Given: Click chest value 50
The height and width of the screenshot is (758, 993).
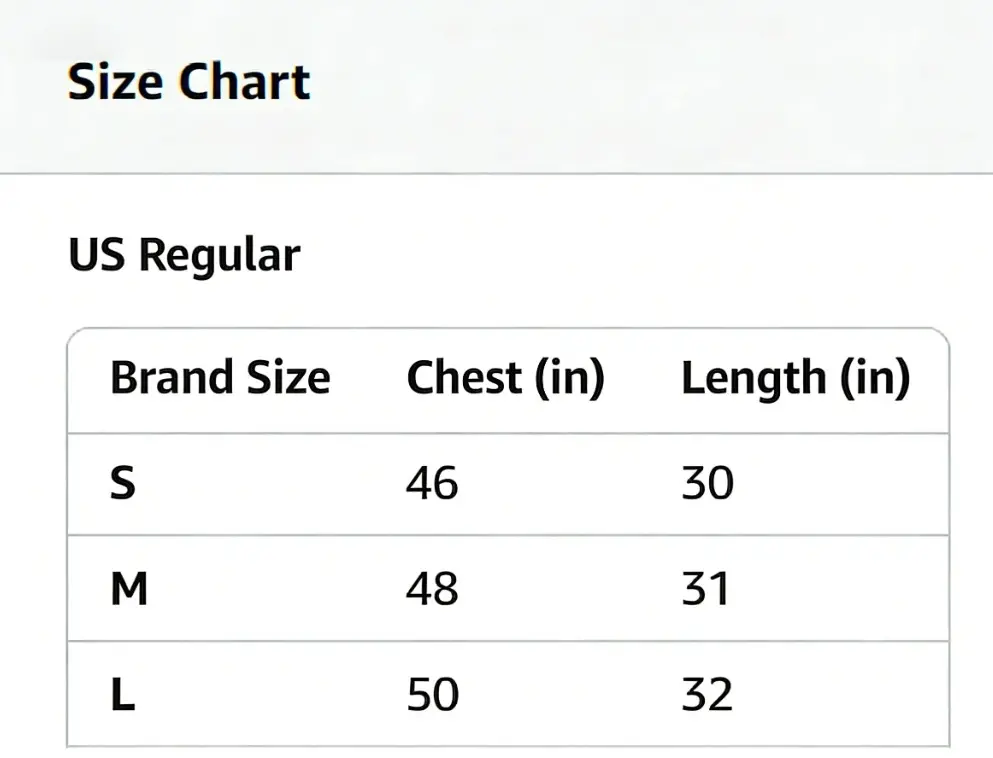Looking at the screenshot, I should [x=432, y=695].
